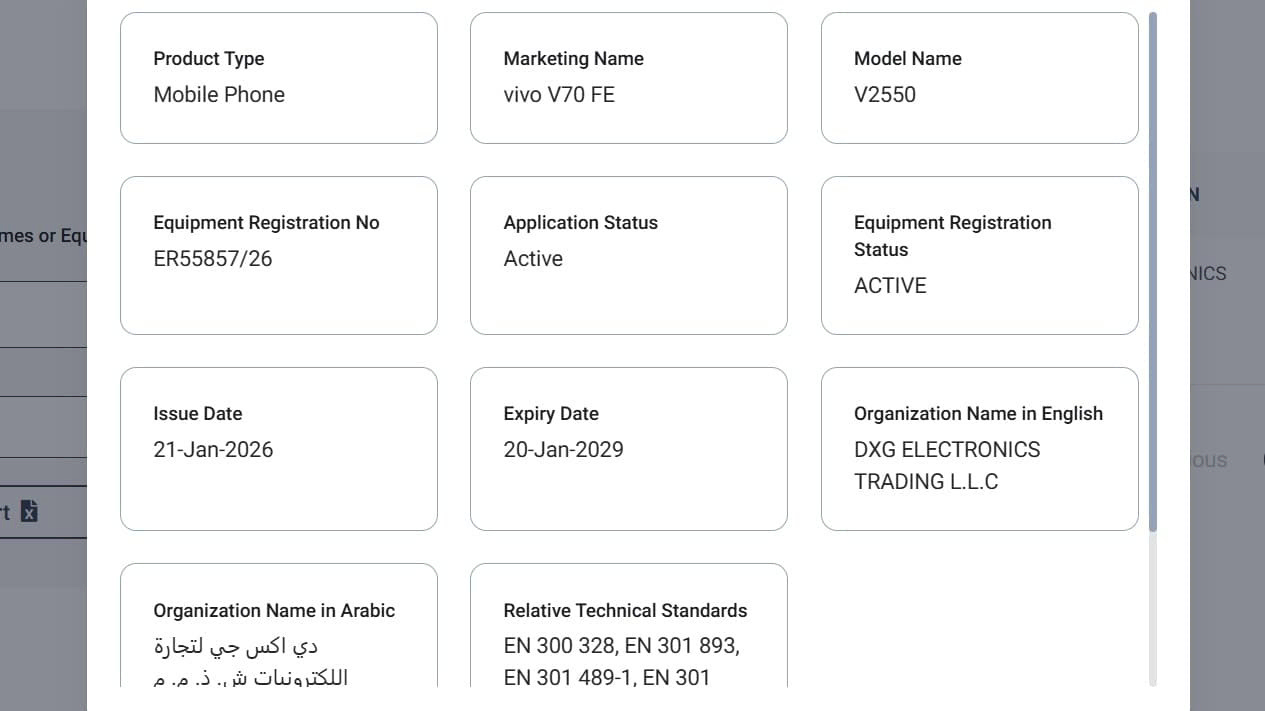Select the issue date 21-Jan-2026
The image size is (1265, 711).
click(x=213, y=450)
